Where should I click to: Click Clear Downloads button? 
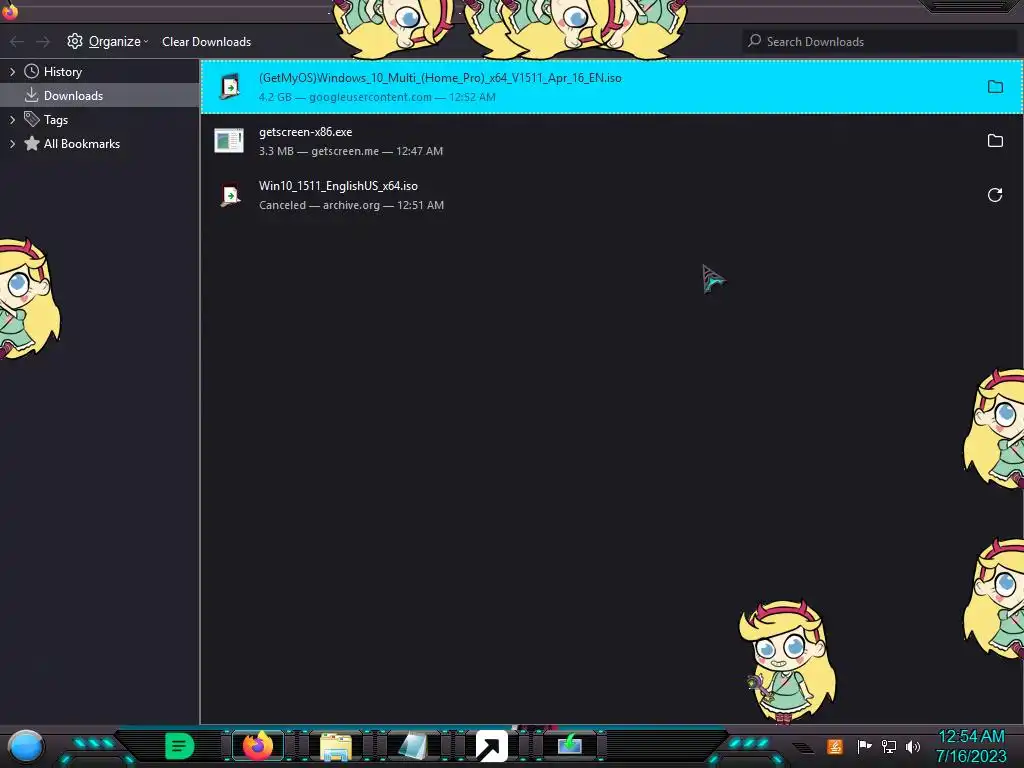pos(206,42)
